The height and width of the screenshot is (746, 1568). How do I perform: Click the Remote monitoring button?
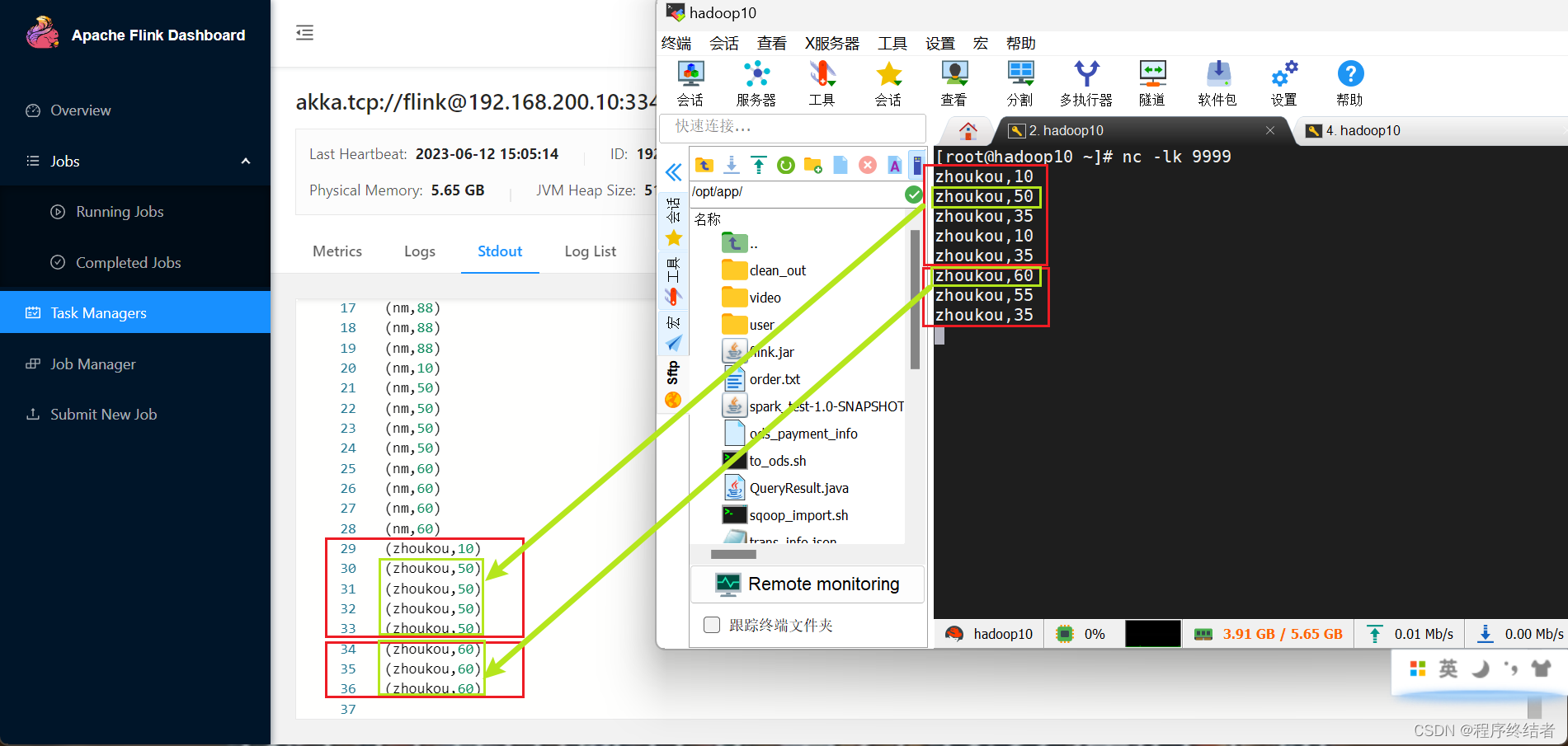tap(808, 584)
